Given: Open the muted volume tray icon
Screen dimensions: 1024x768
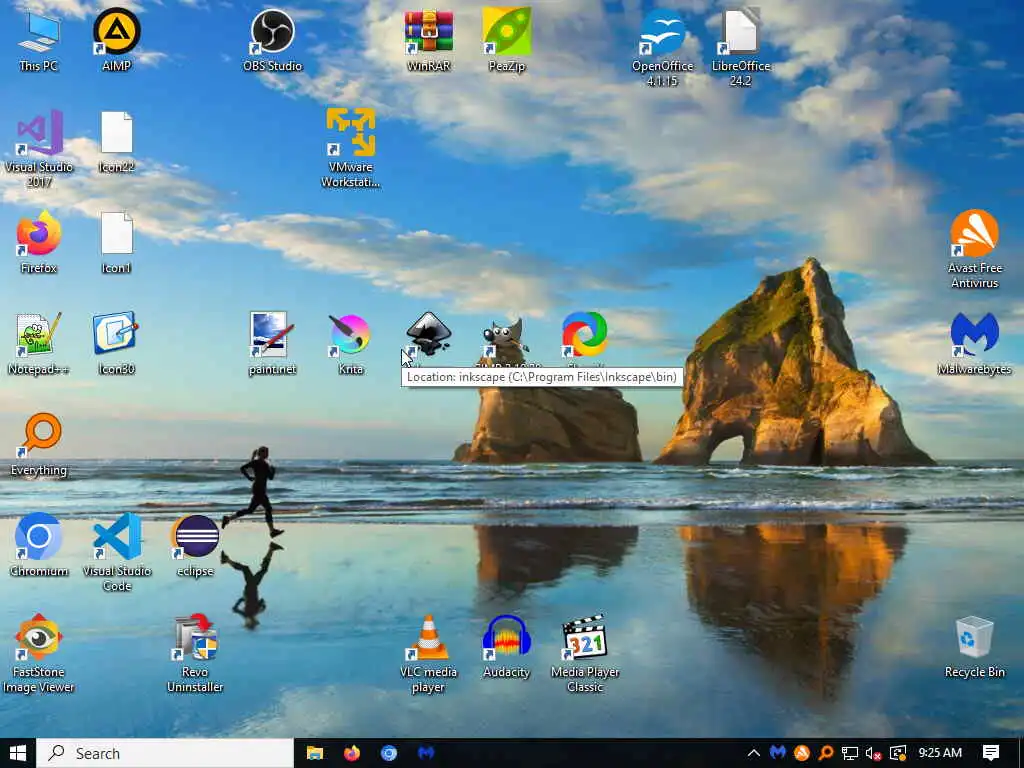Looking at the screenshot, I should coord(874,753).
